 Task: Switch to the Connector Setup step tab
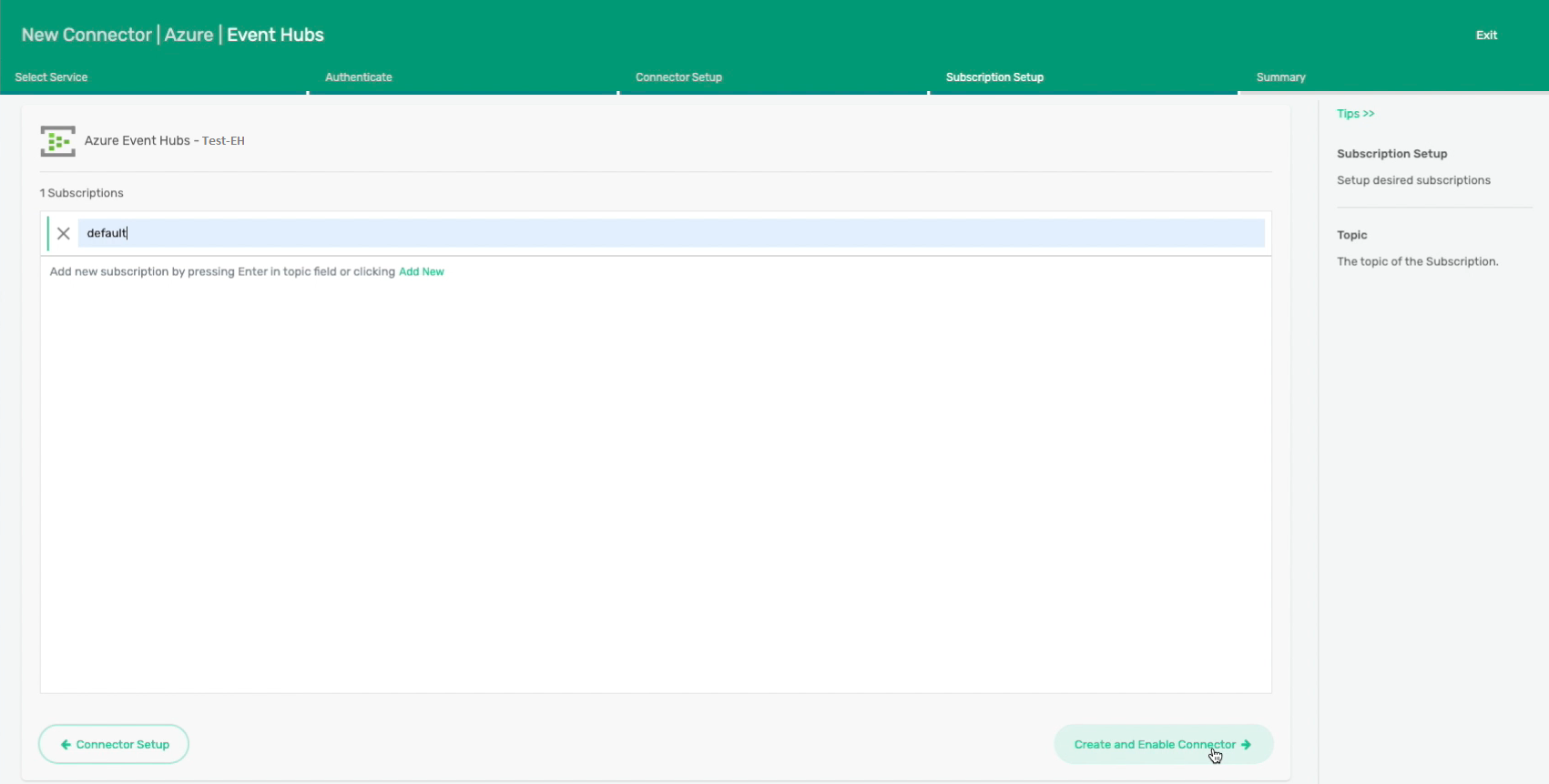click(x=678, y=77)
